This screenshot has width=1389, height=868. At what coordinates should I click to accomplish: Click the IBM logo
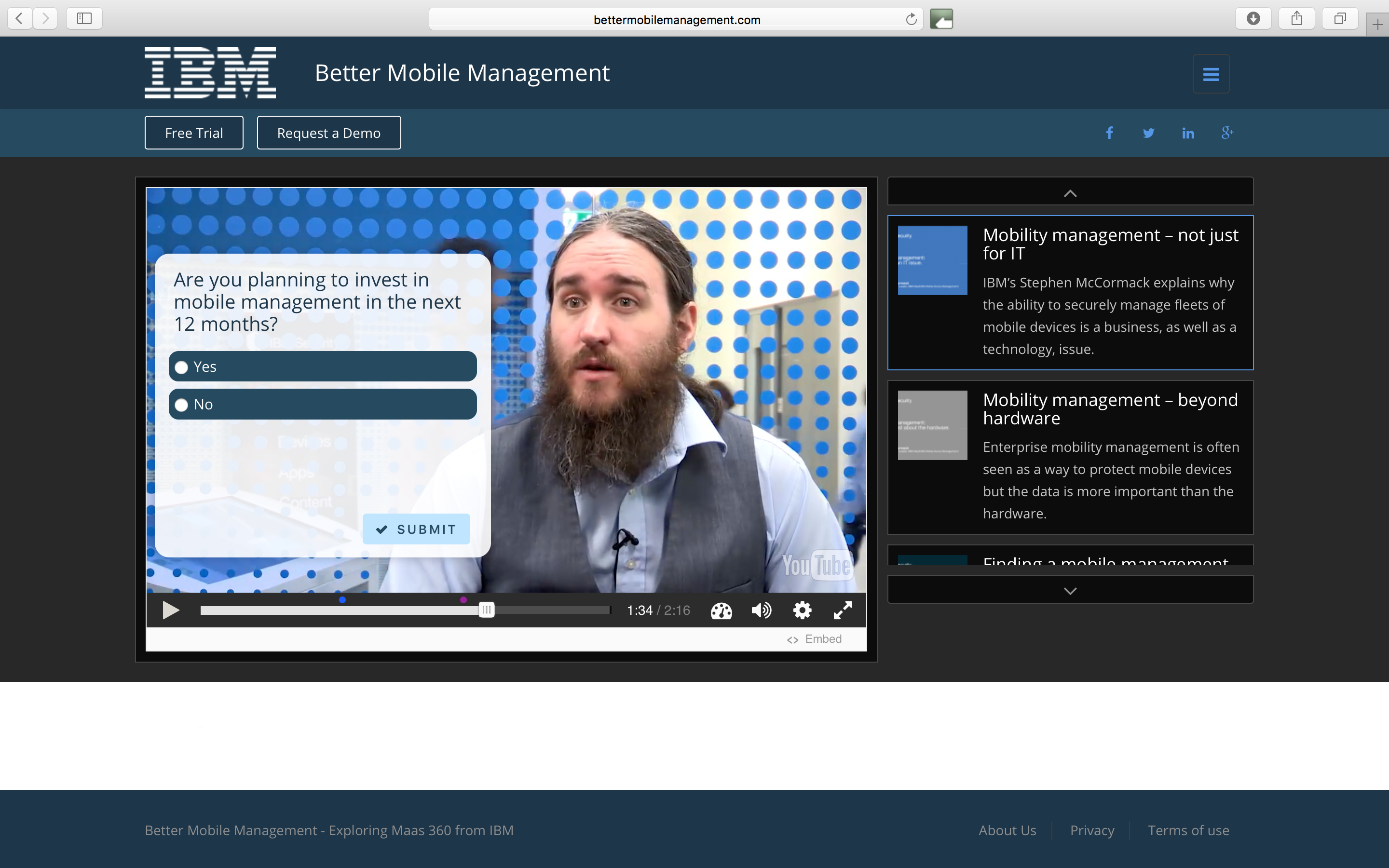[x=210, y=73]
